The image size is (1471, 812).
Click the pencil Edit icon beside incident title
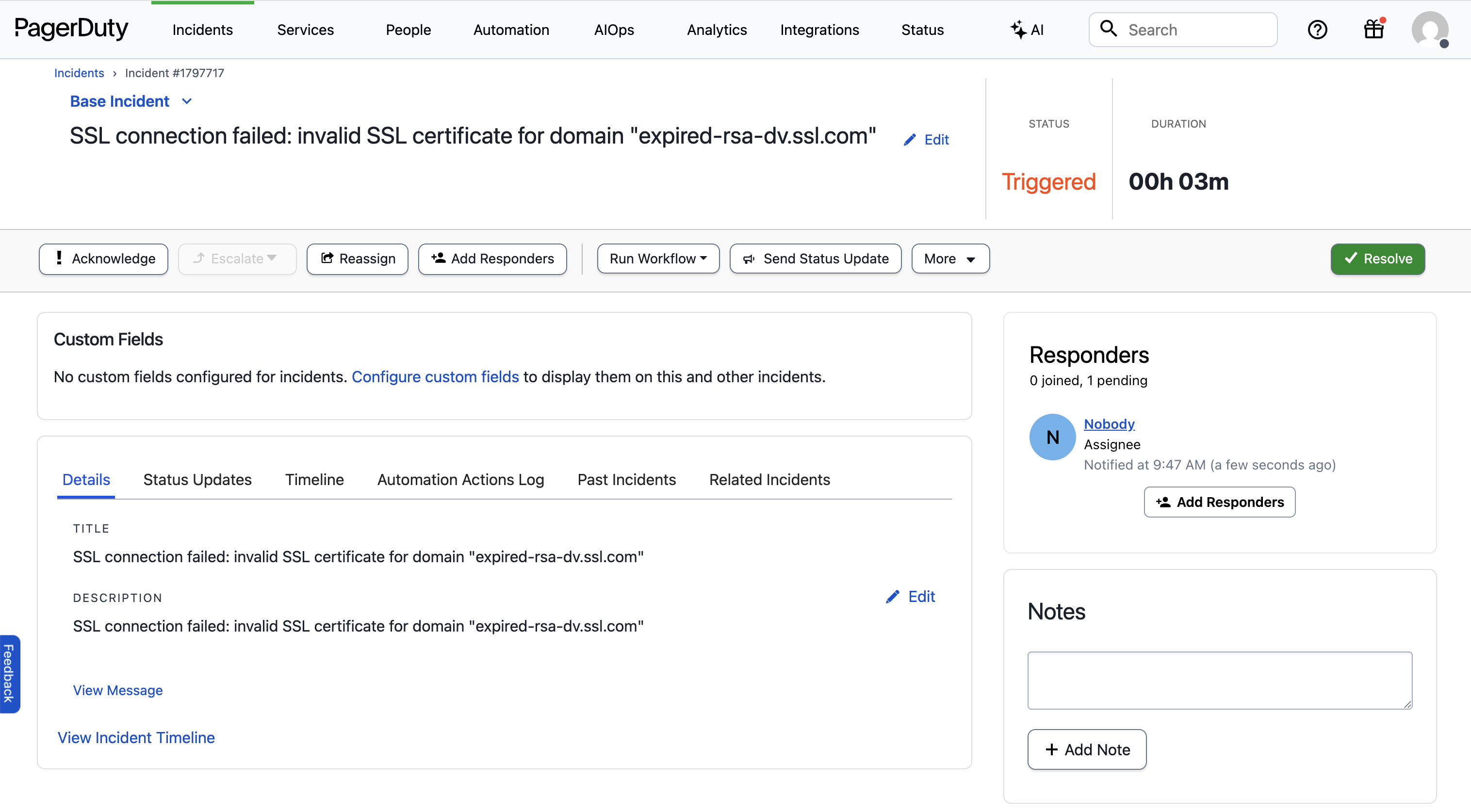click(x=910, y=140)
